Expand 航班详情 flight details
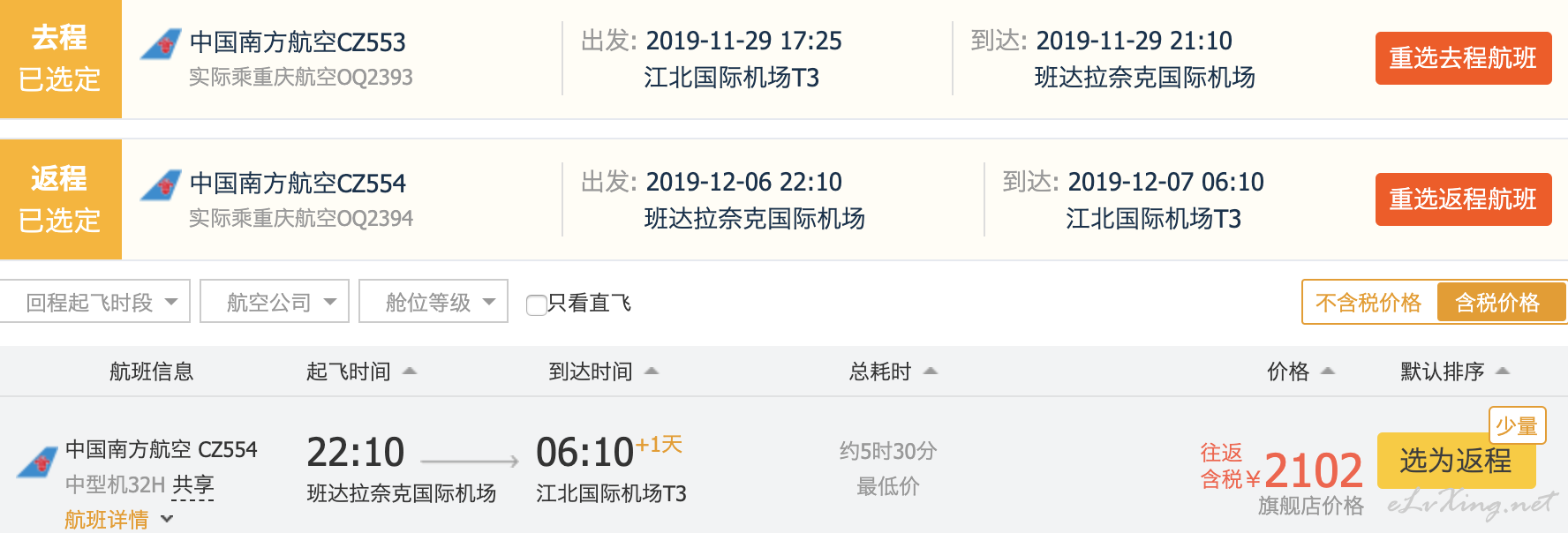 (118, 520)
